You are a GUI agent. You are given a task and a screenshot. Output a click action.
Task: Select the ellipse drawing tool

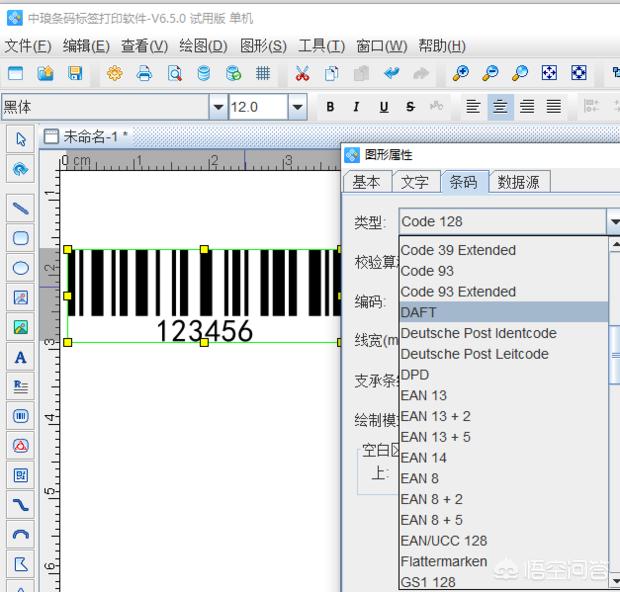(21, 268)
